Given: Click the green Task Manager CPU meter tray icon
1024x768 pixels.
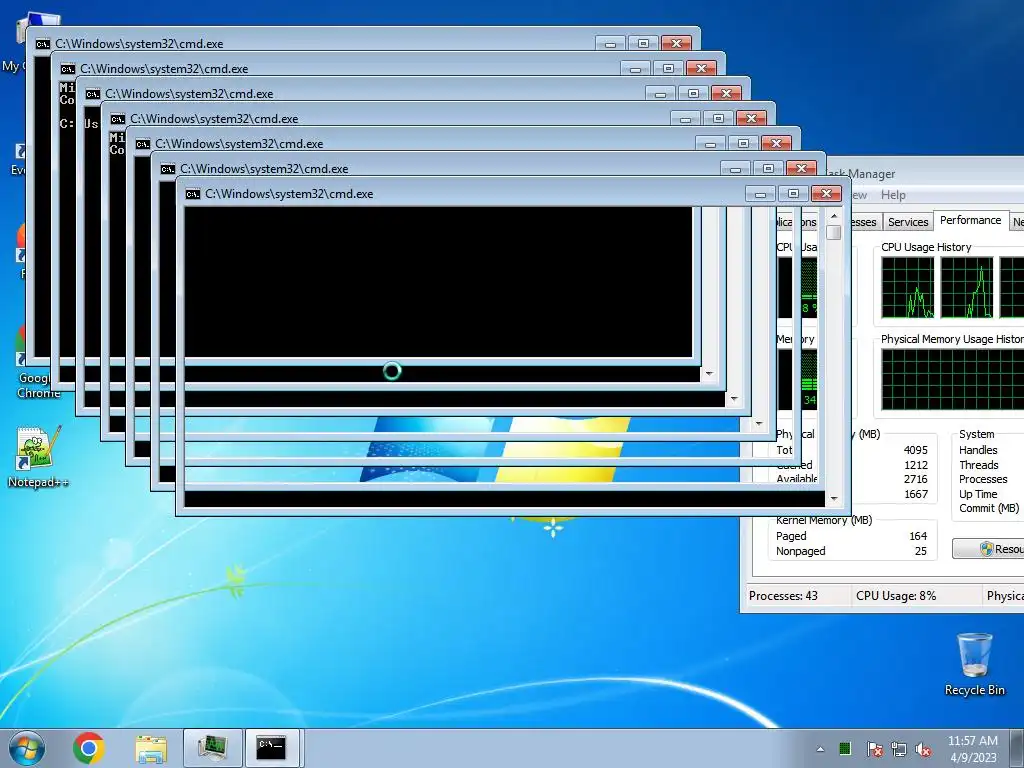Looking at the screenshot, I should coord(844,748).
